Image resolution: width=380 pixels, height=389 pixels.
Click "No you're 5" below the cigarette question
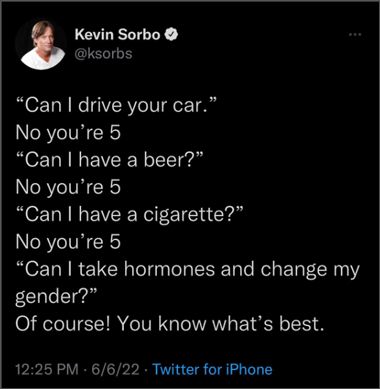pyautogui.click(x=68, y=242)
